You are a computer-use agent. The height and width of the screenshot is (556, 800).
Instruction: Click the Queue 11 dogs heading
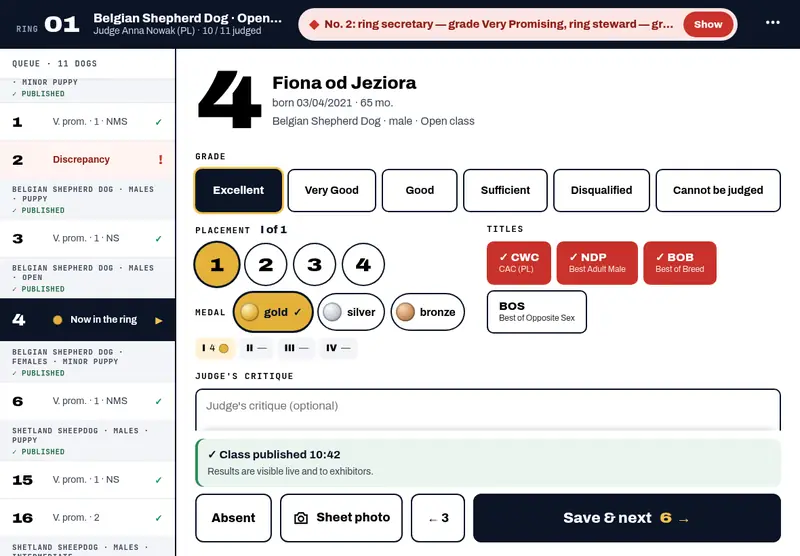(x=55, y=64)
